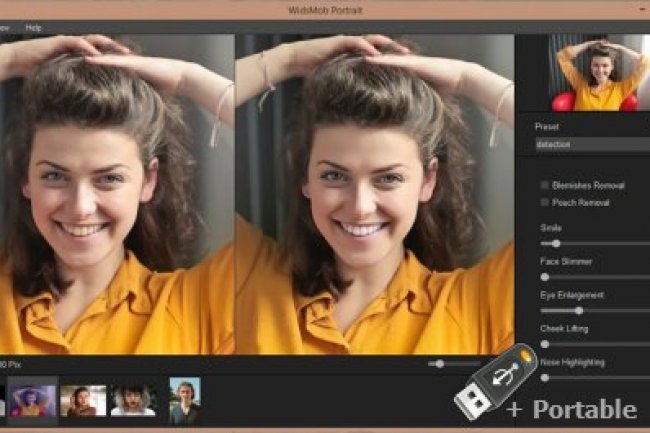Click the Smile slider handle
The height and width of the screenshot is (433, 650).
(556, 243)
